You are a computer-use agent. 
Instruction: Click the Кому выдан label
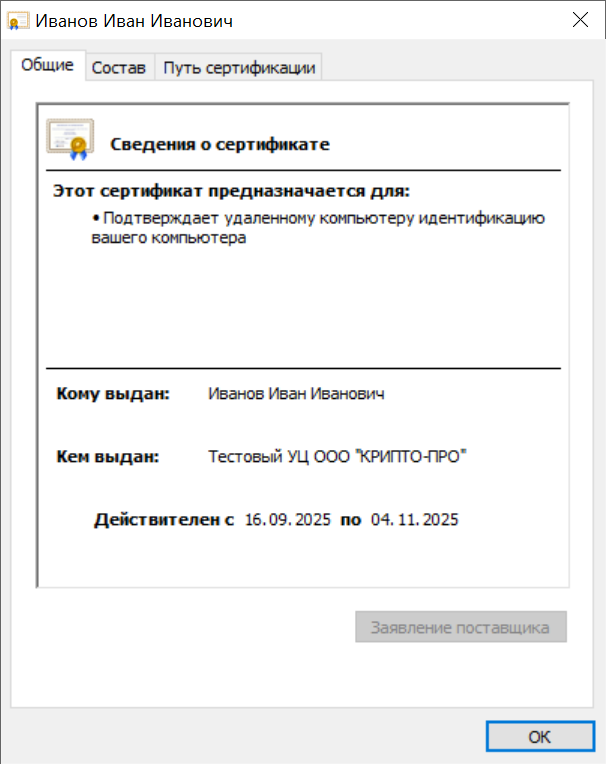click(113, 394)
